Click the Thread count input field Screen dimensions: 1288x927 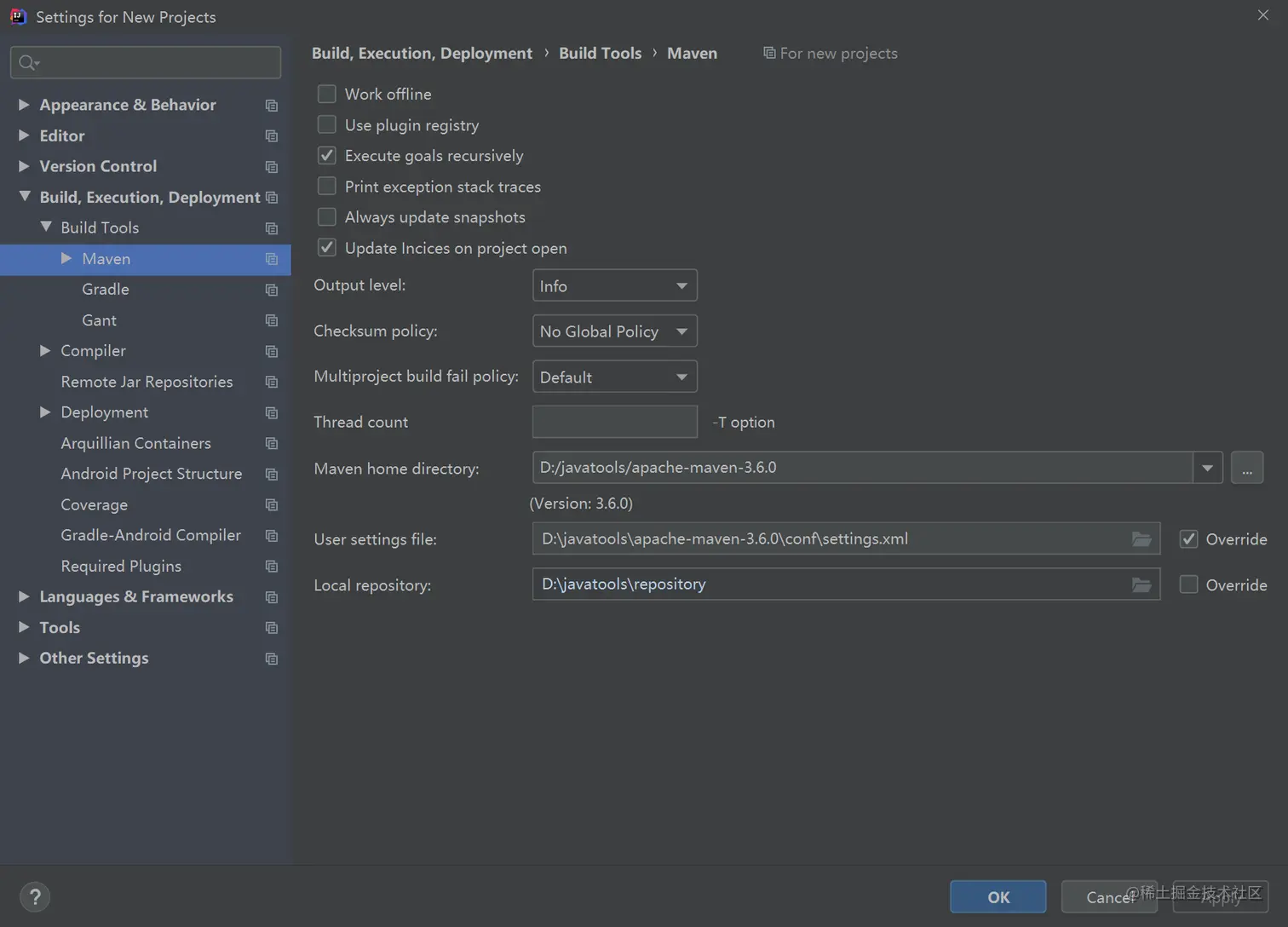(614, 422)
